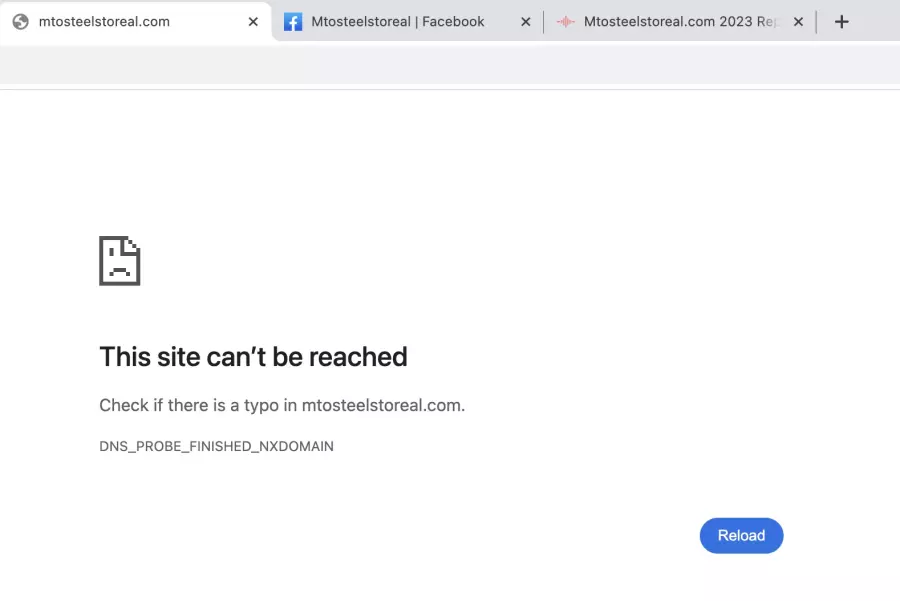Click the divider between second and third tabs

[543, 22]
